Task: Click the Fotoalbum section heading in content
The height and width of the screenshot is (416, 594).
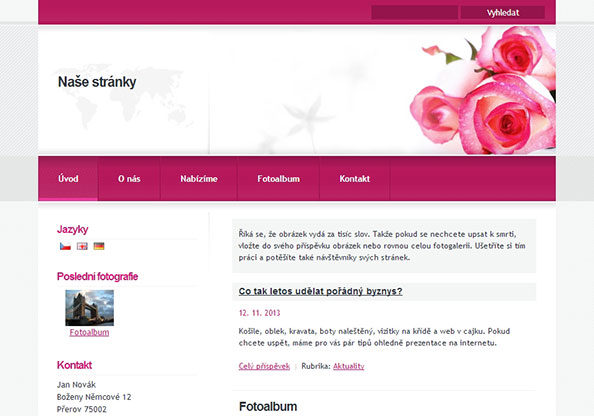Action: pos(268,407)
